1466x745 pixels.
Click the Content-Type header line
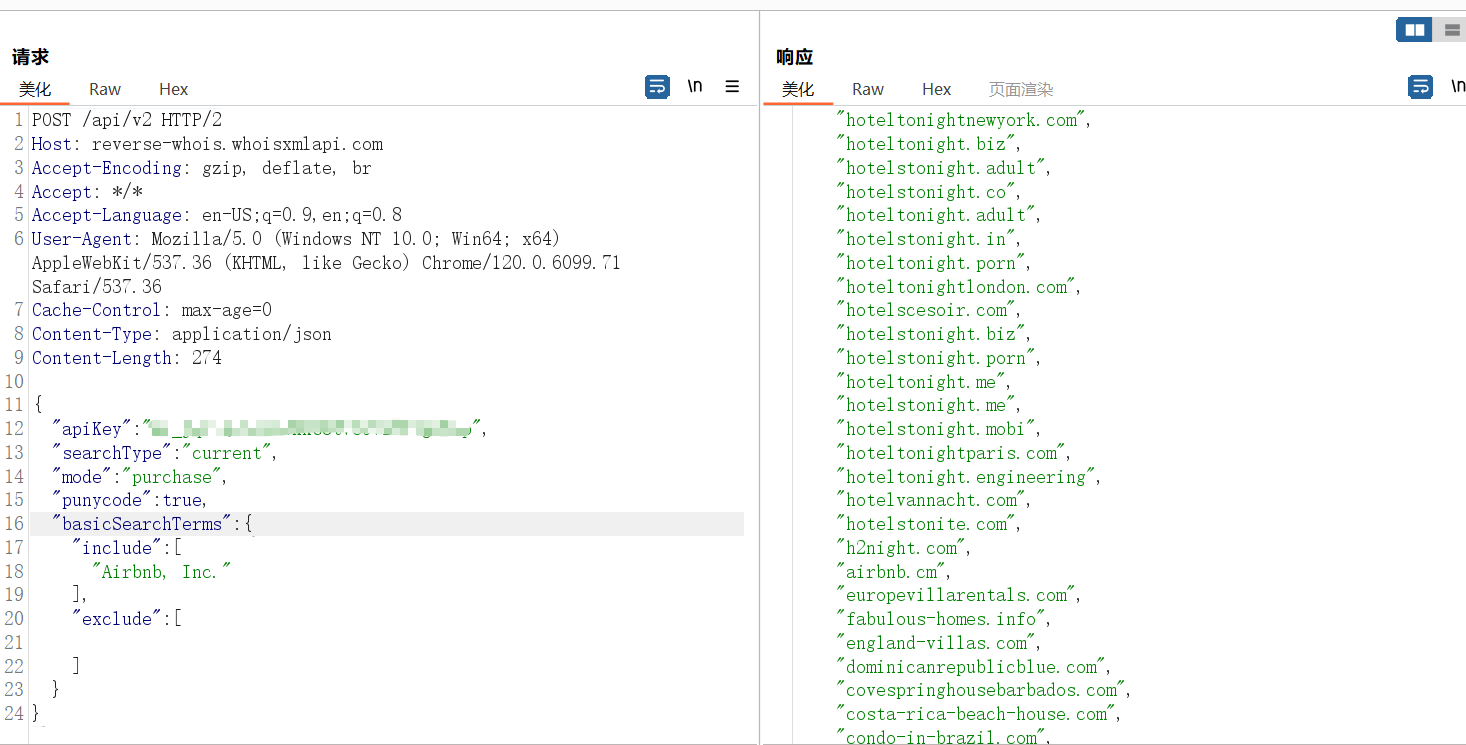(x=182, y=334)
